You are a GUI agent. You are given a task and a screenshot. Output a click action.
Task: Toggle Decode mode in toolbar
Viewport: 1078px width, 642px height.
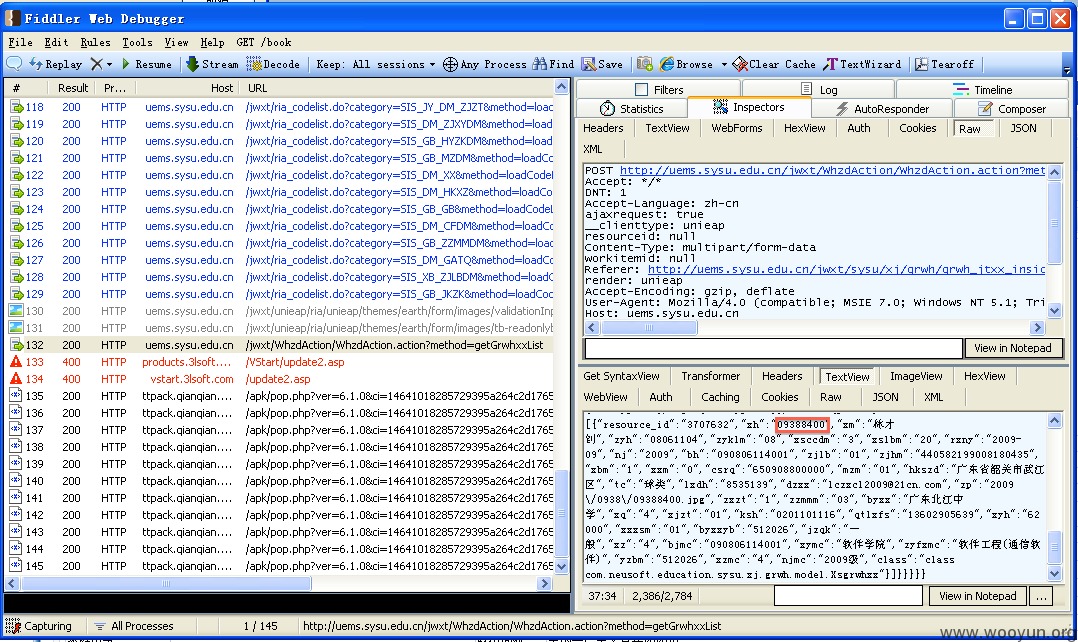point(273,64)
